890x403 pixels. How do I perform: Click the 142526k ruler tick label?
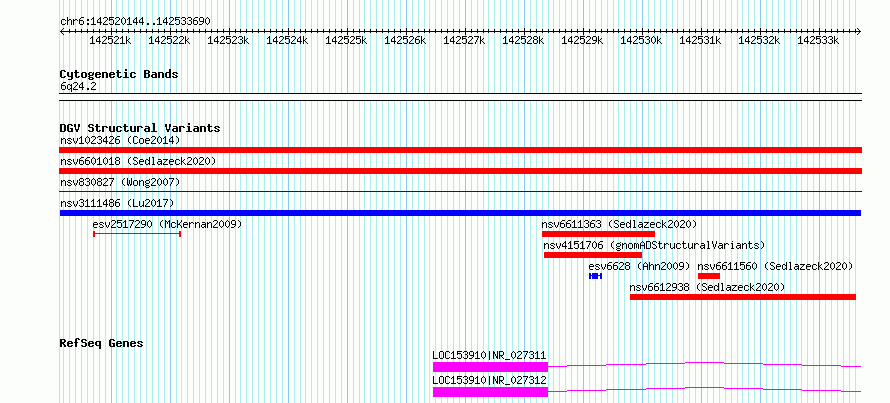pyautogui.click(x=406, y=40)
